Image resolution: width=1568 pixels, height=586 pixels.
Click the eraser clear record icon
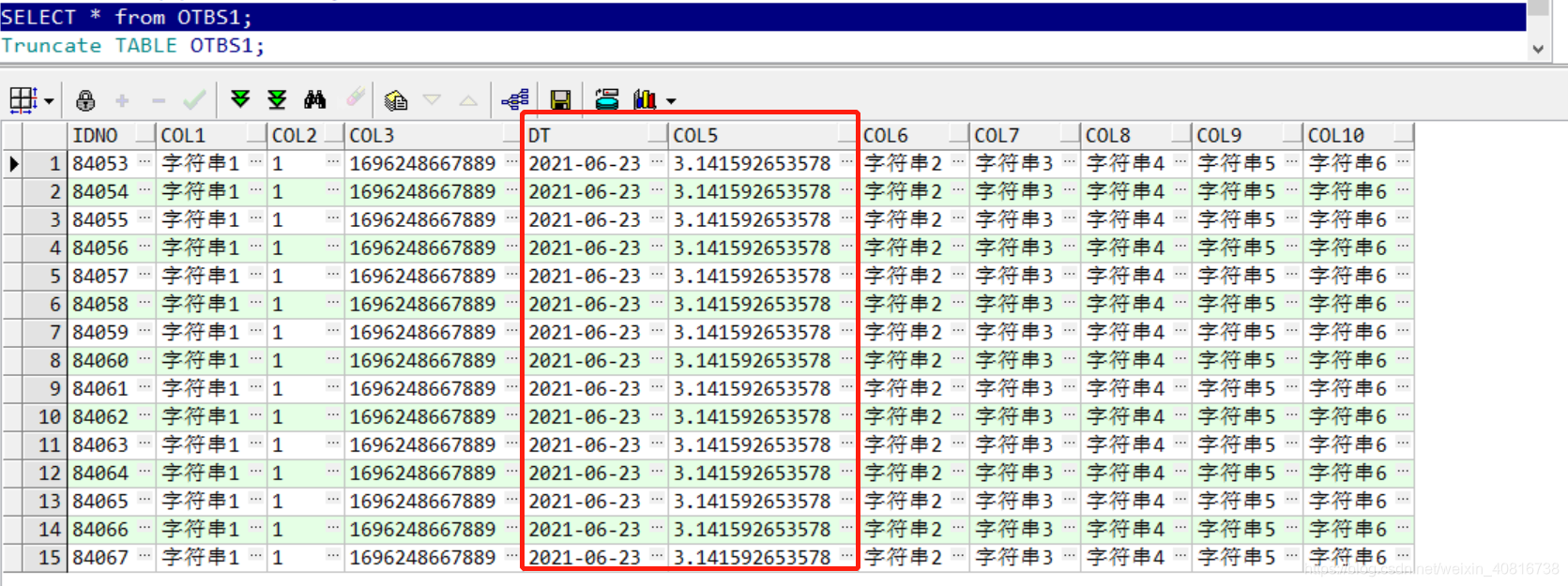[356, 97]
